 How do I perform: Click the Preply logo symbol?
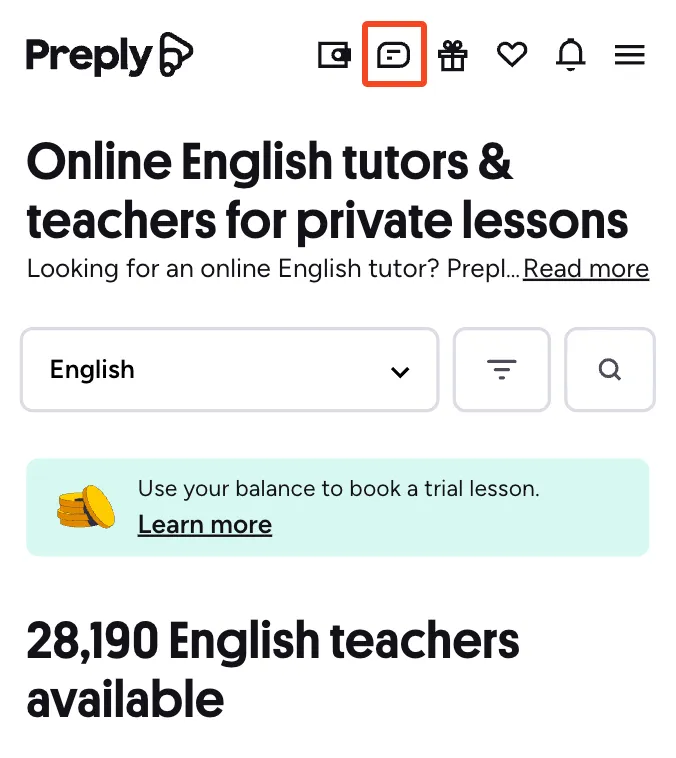pos(174,55)
